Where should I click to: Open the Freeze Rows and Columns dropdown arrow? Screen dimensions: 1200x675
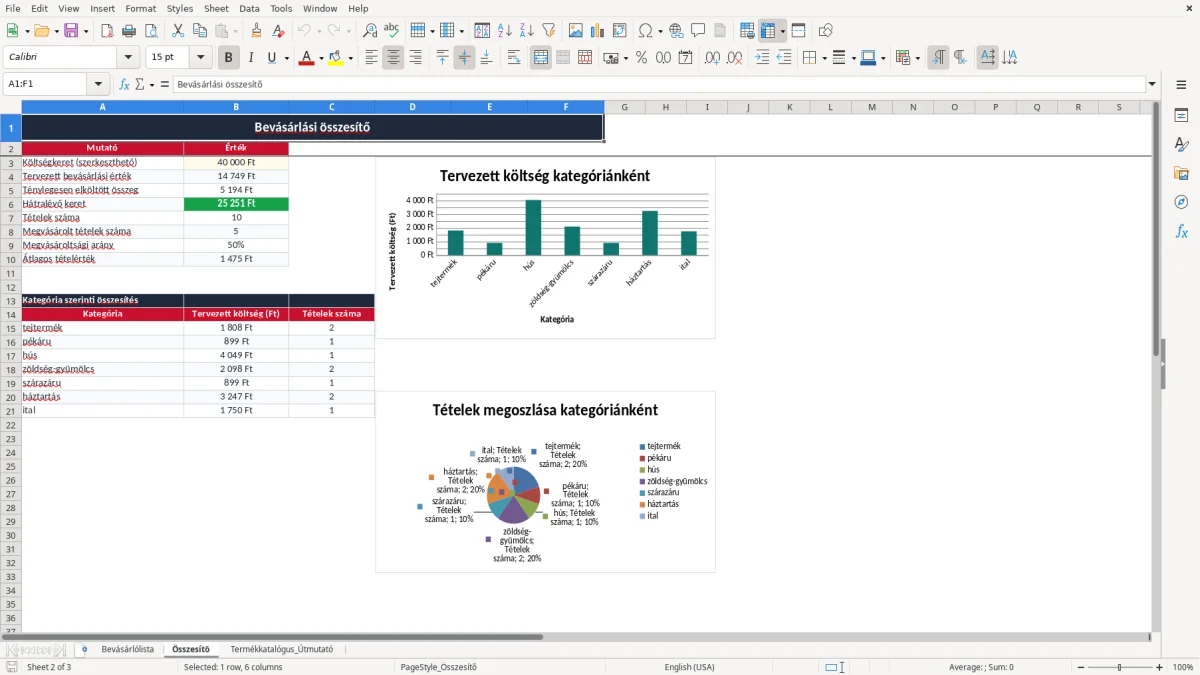coord(783,32)
